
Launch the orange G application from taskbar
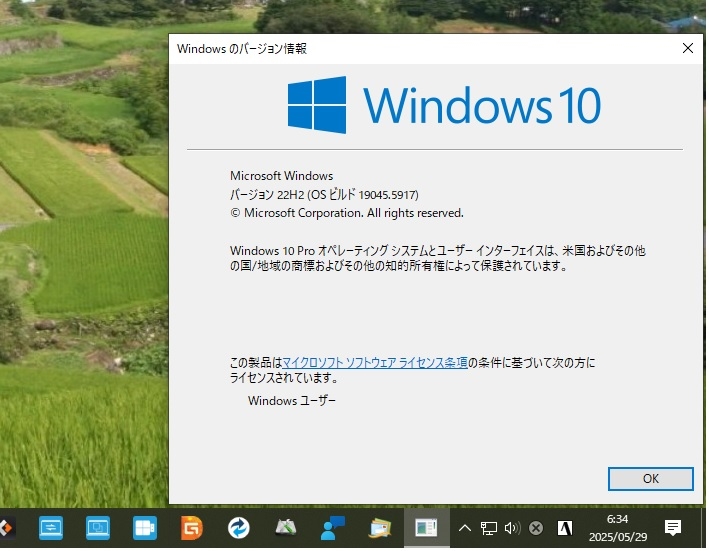tap(192, 530)
